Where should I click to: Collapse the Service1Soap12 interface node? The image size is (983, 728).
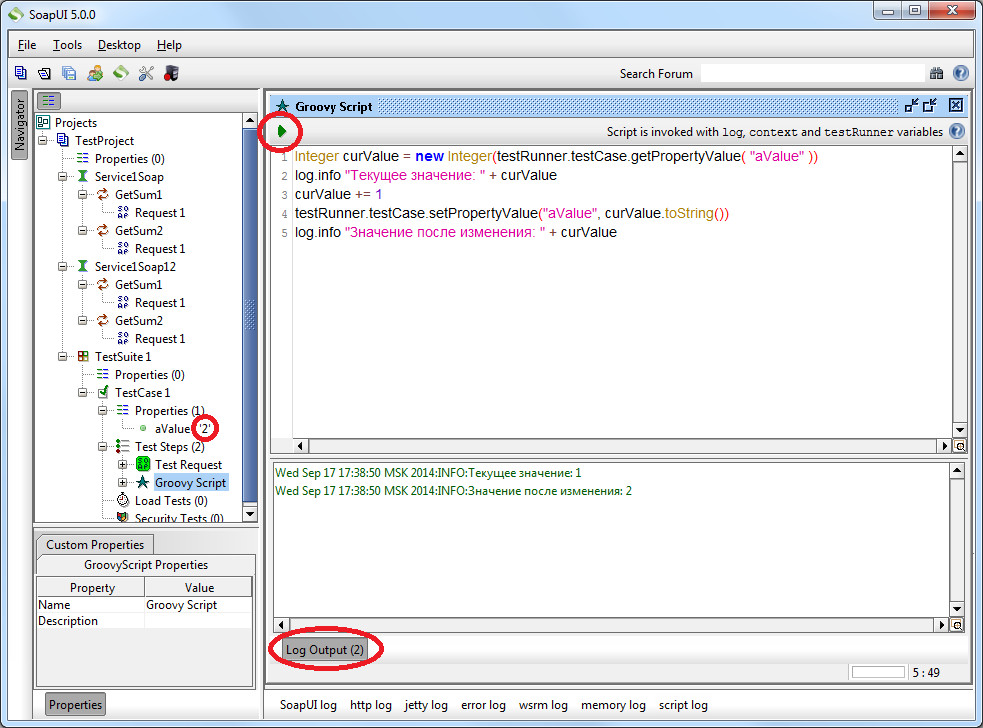click(65, 267)
